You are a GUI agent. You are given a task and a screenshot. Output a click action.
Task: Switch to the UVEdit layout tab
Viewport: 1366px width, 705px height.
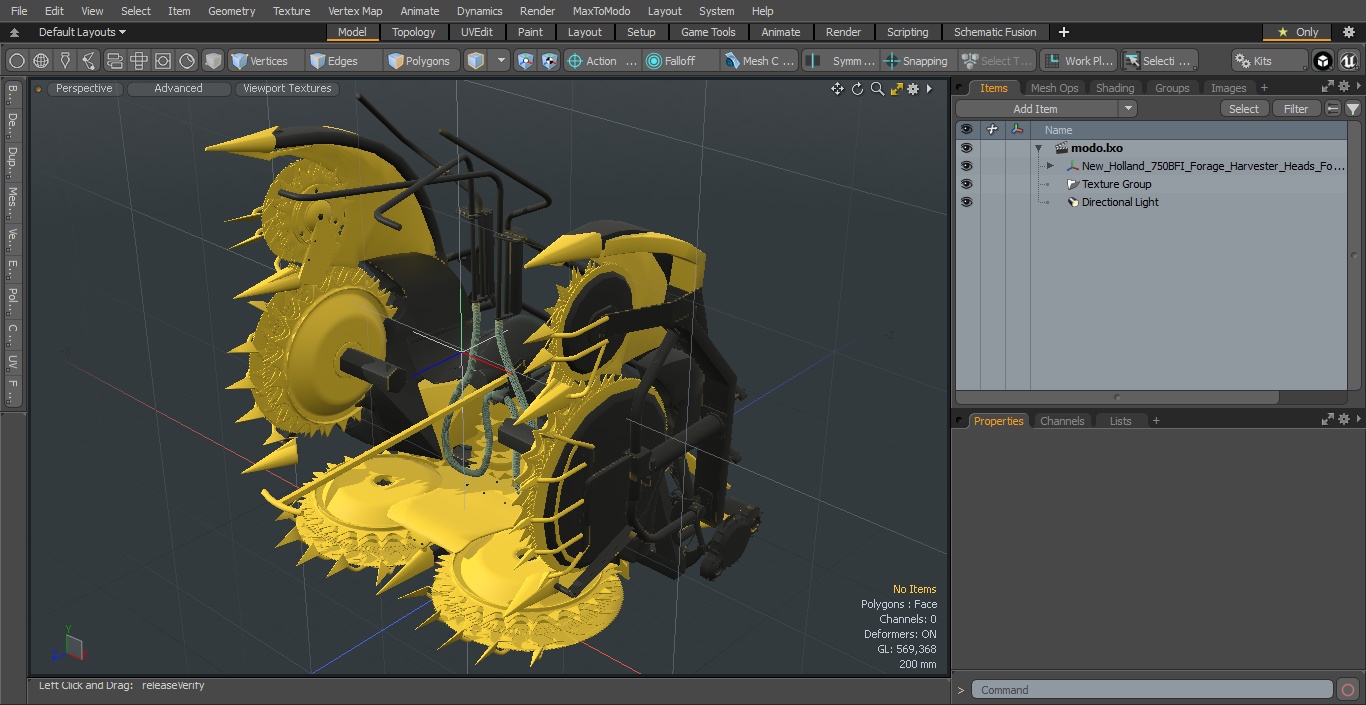coord(477,32)
